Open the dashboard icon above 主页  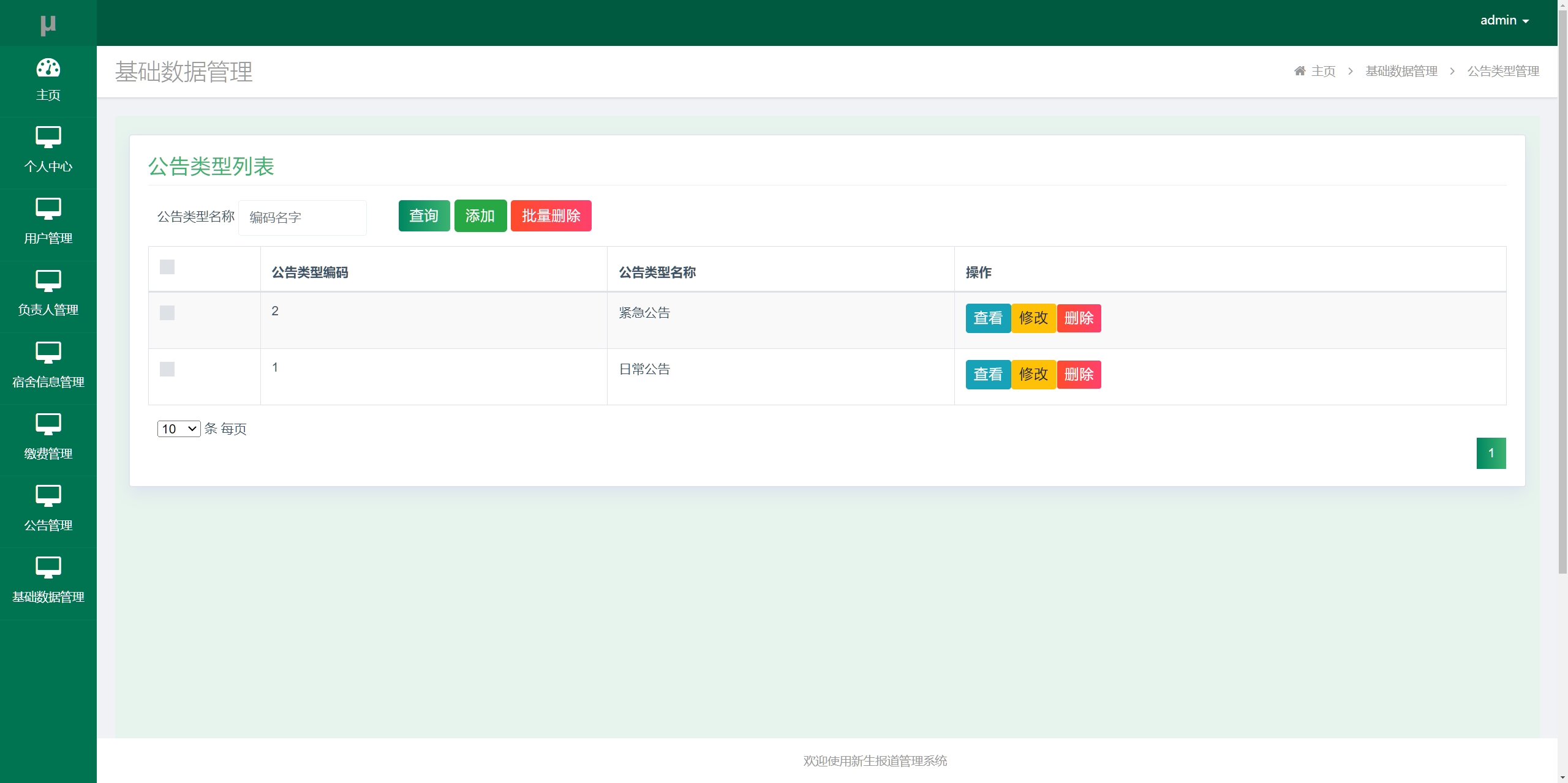48,67
